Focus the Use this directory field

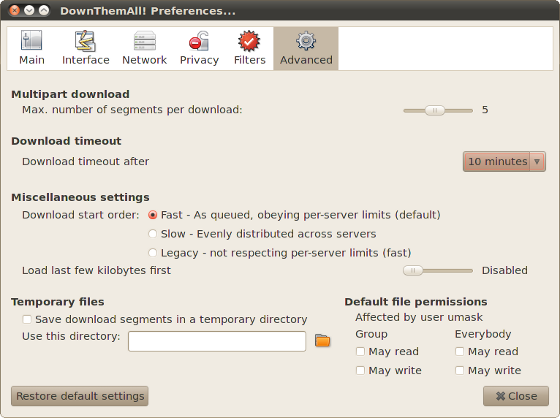tap(217, 341)
